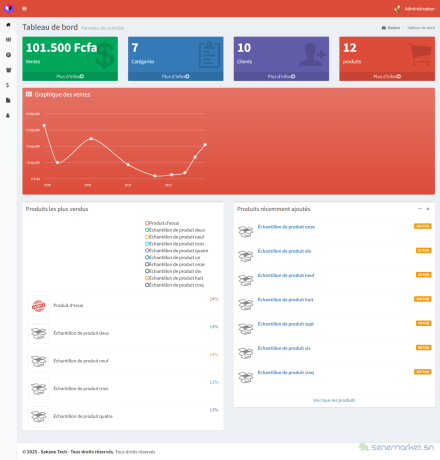Select Échantillon de produit deux in best-sellers list
440x460 pixels.
(81, 333)
